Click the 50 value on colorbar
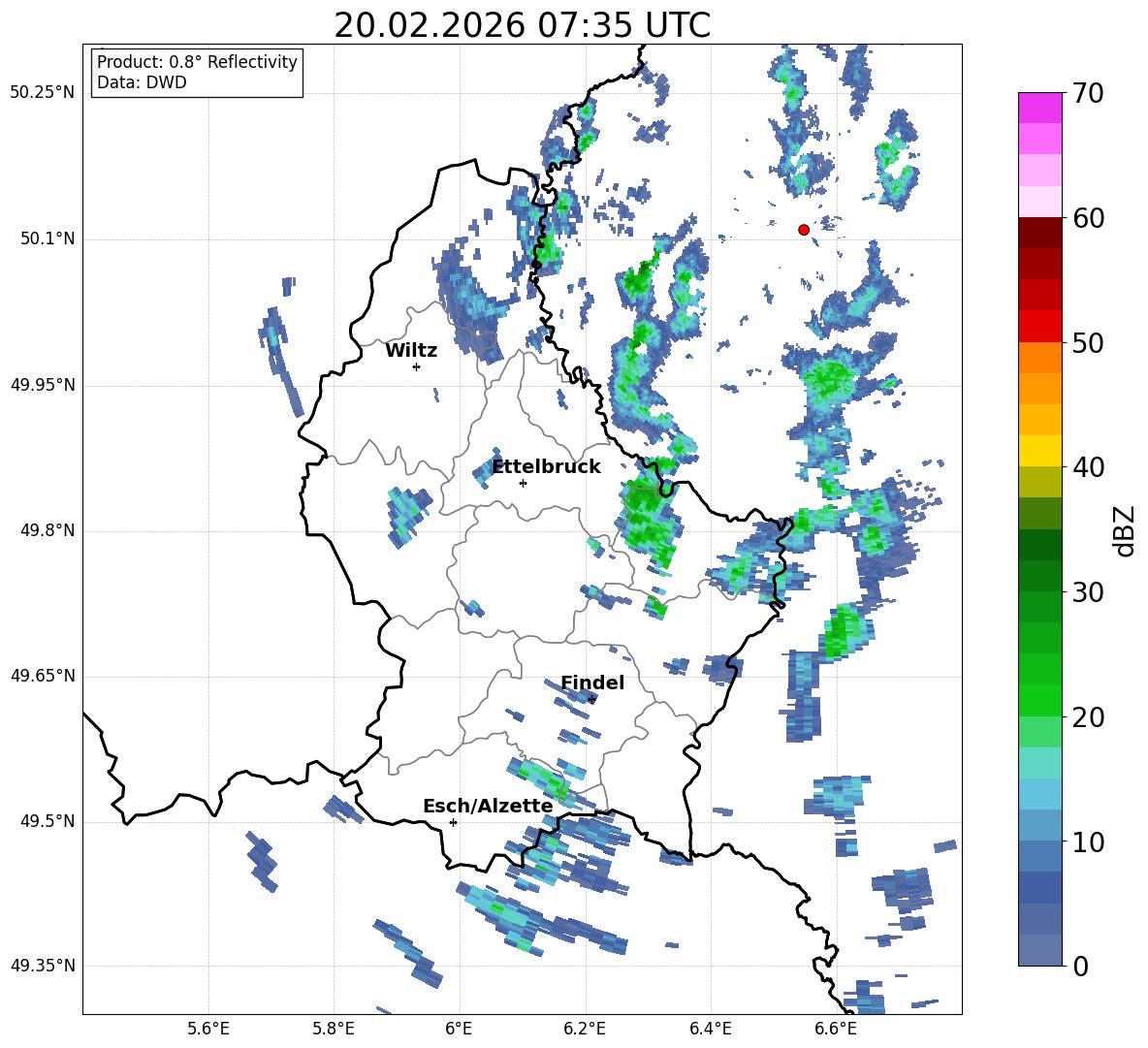Viewport: 1148px width, 1048px height. [x=1088, y=343]
